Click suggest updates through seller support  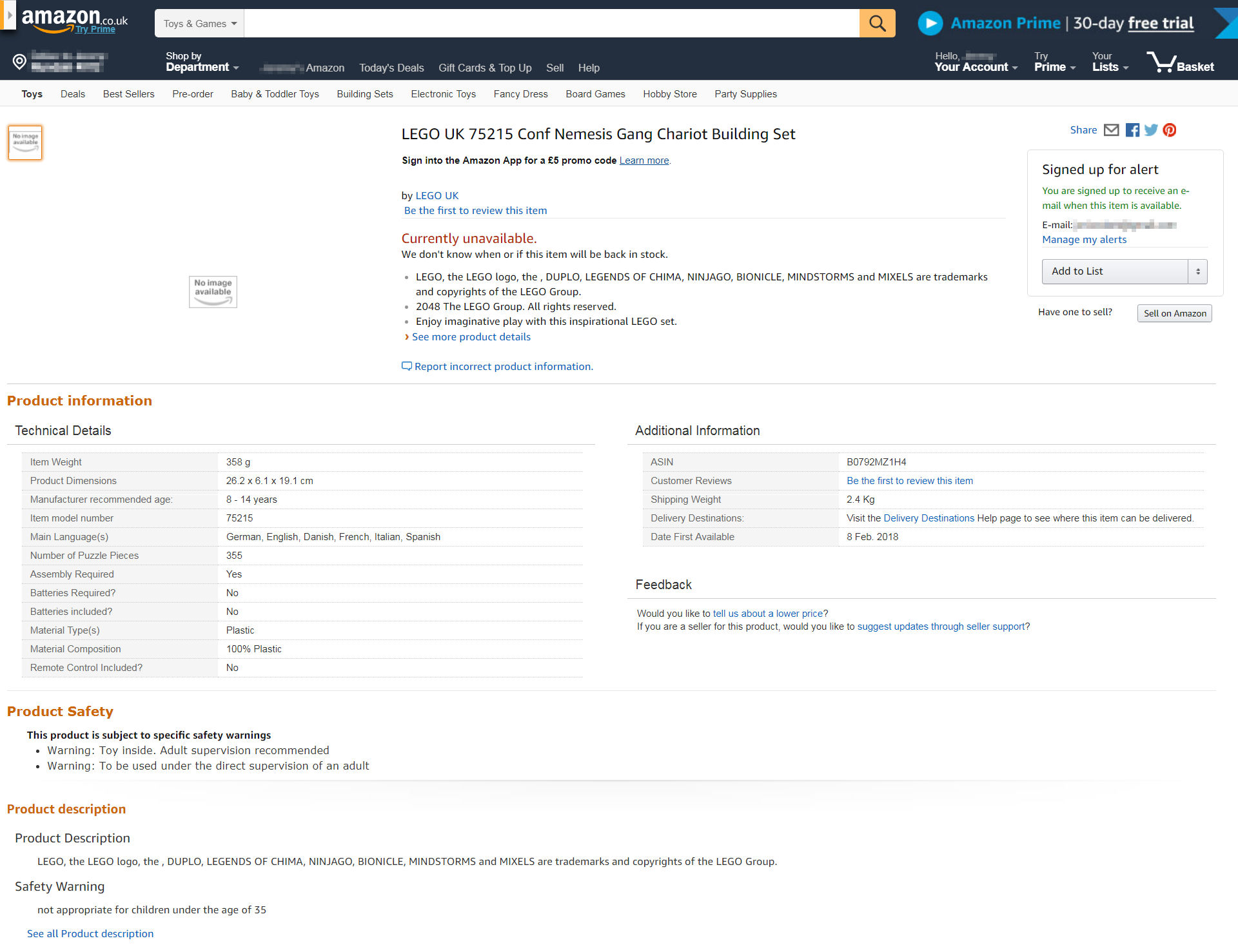coord(941,627)
